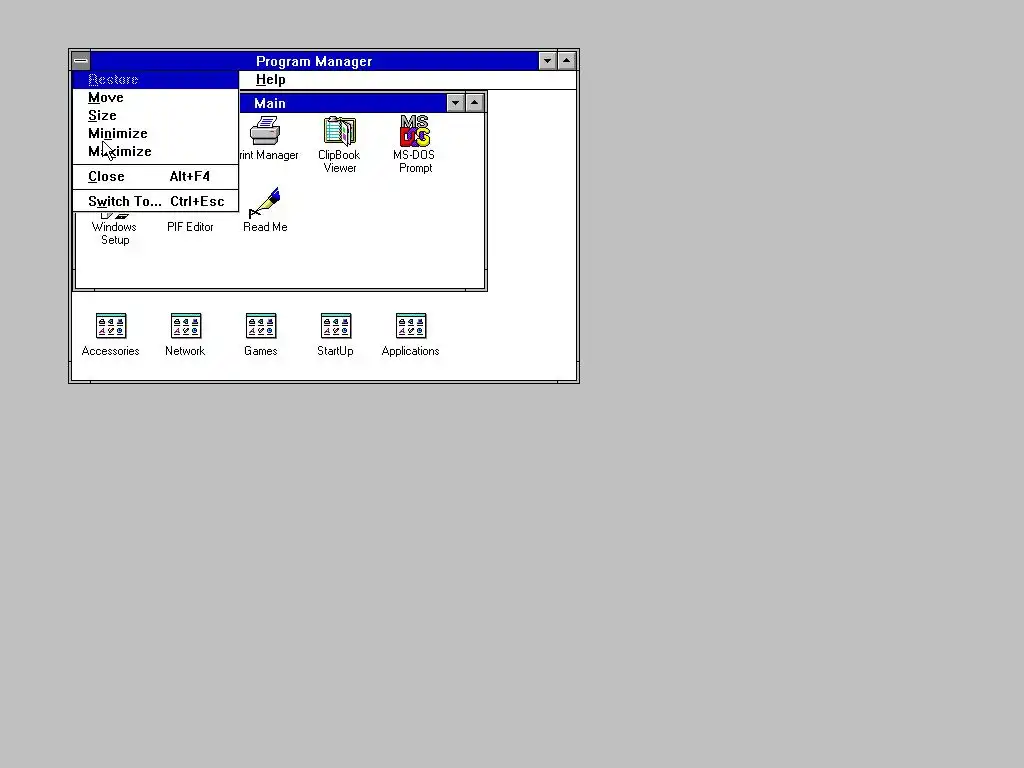This screenshot has width=1024, height=768.
Task: Choose Switch To... from control menu
Action: point(155,201)
